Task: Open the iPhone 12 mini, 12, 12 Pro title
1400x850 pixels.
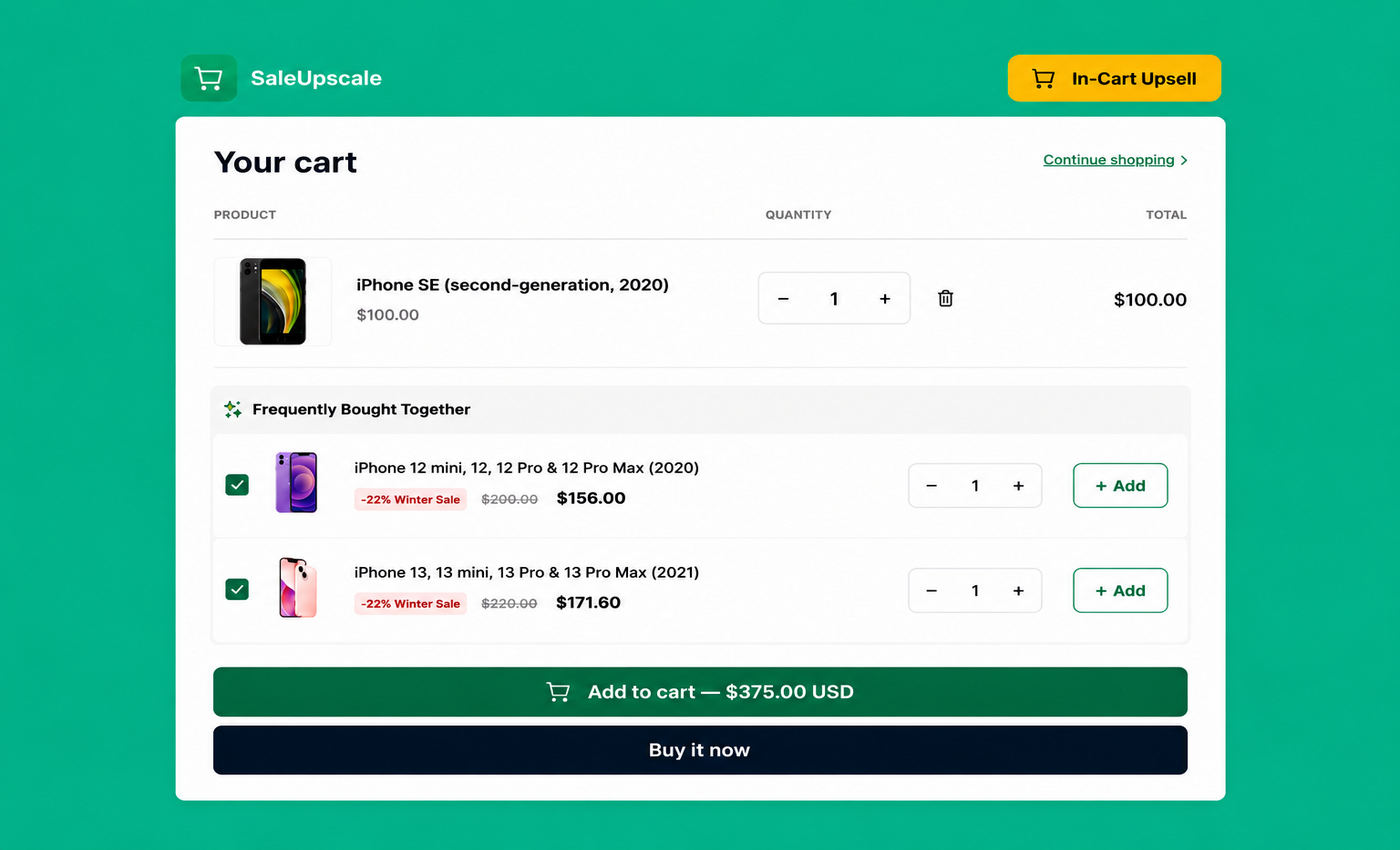Action: (526, 468)
